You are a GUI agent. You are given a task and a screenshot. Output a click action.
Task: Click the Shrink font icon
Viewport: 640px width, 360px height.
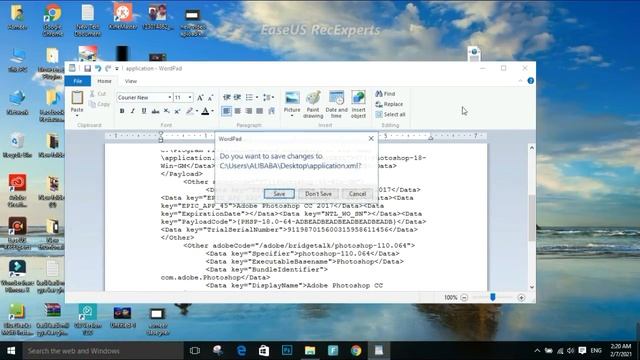[x=210, y=98]
